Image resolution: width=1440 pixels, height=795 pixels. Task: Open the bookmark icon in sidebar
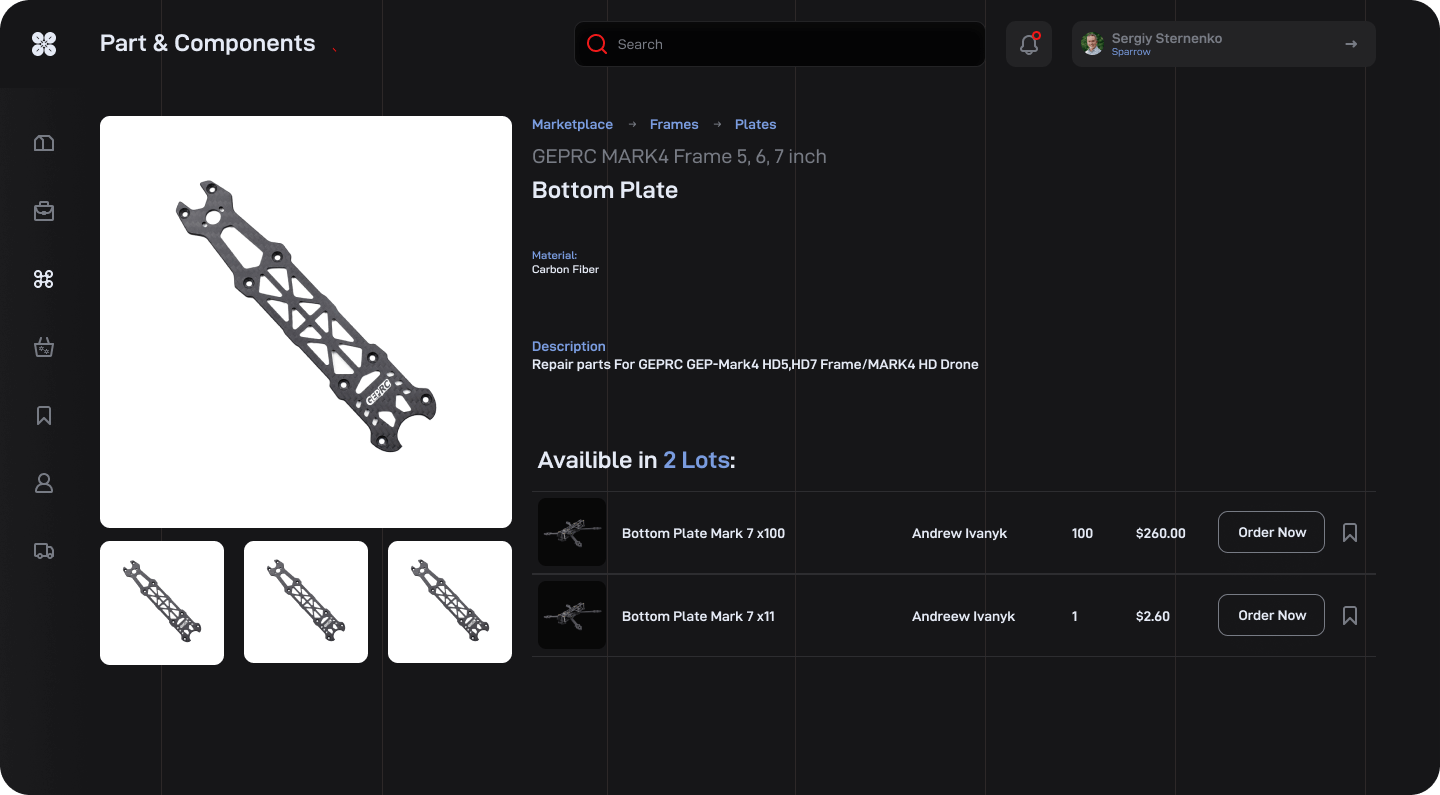[44, 415]
